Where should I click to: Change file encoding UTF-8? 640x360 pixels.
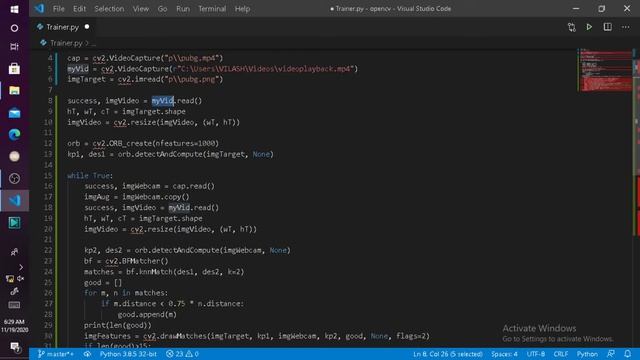[x=536, y=354]
